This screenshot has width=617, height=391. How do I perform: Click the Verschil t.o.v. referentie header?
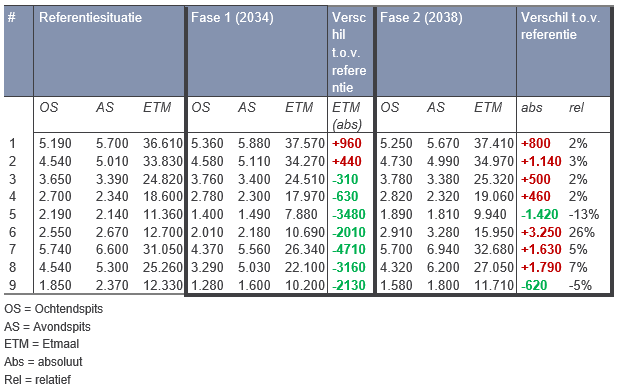click(560, 26)
